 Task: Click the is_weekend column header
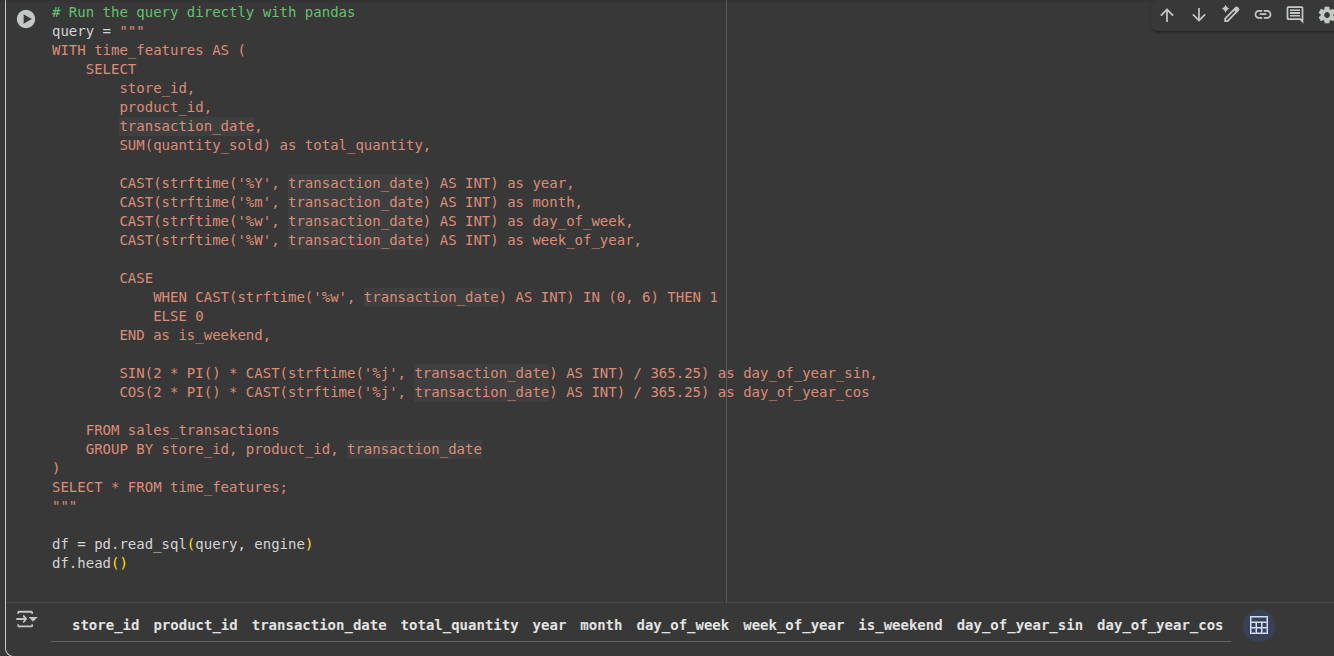900,625
